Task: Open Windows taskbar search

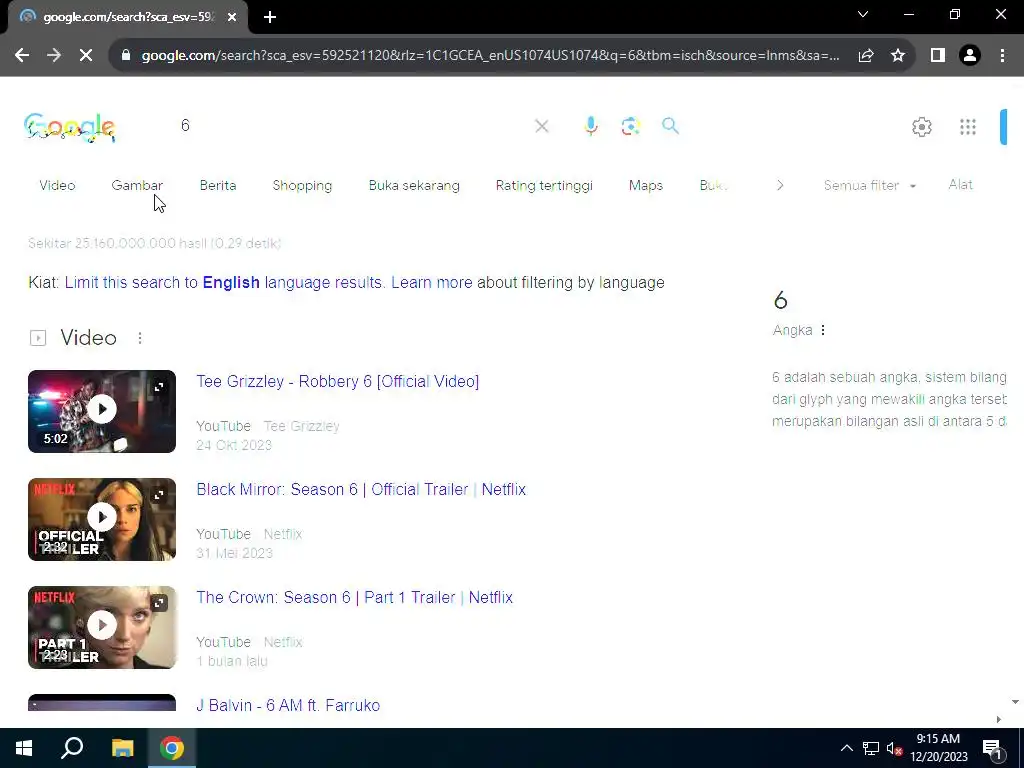Action: pos(72,748)
